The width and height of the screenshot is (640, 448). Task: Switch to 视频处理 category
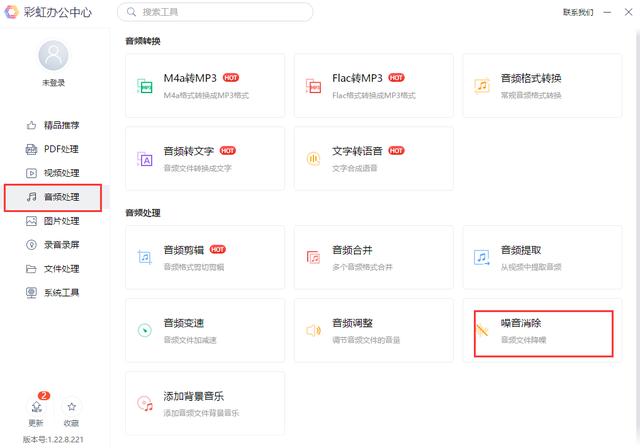click(x=53, y=173)
